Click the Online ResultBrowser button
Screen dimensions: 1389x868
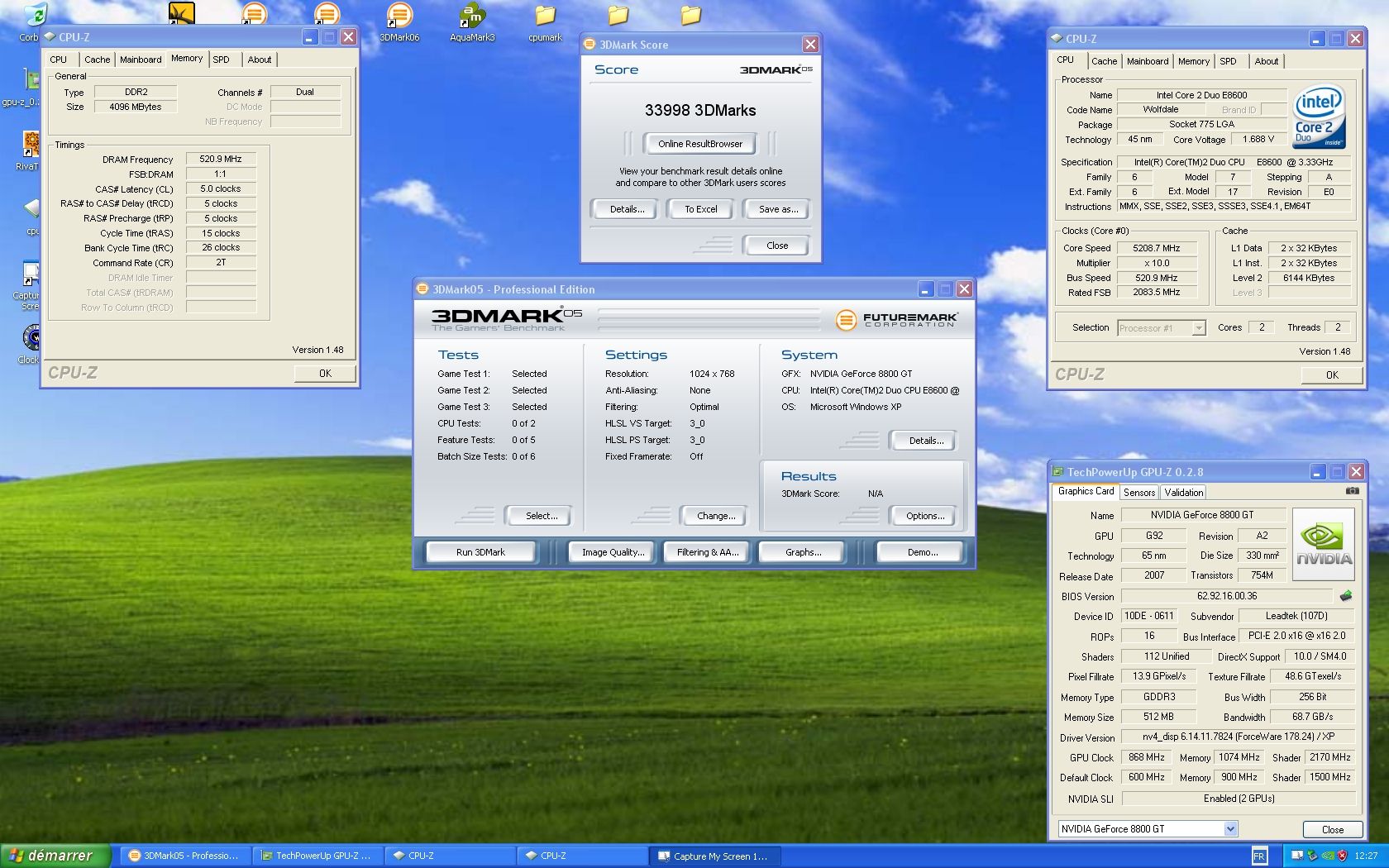coord(700,144)
